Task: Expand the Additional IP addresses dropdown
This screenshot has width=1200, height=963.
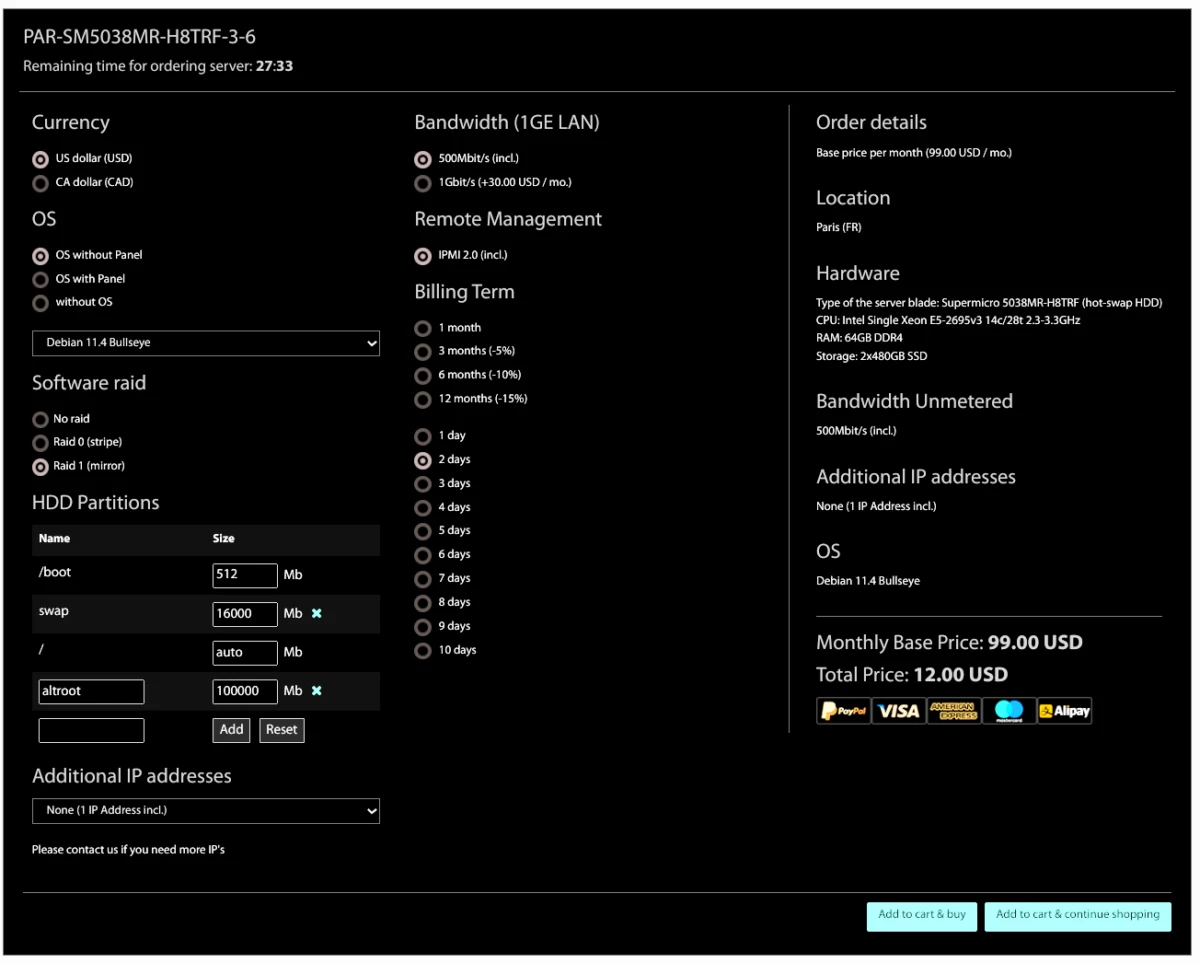Action: 205,811
